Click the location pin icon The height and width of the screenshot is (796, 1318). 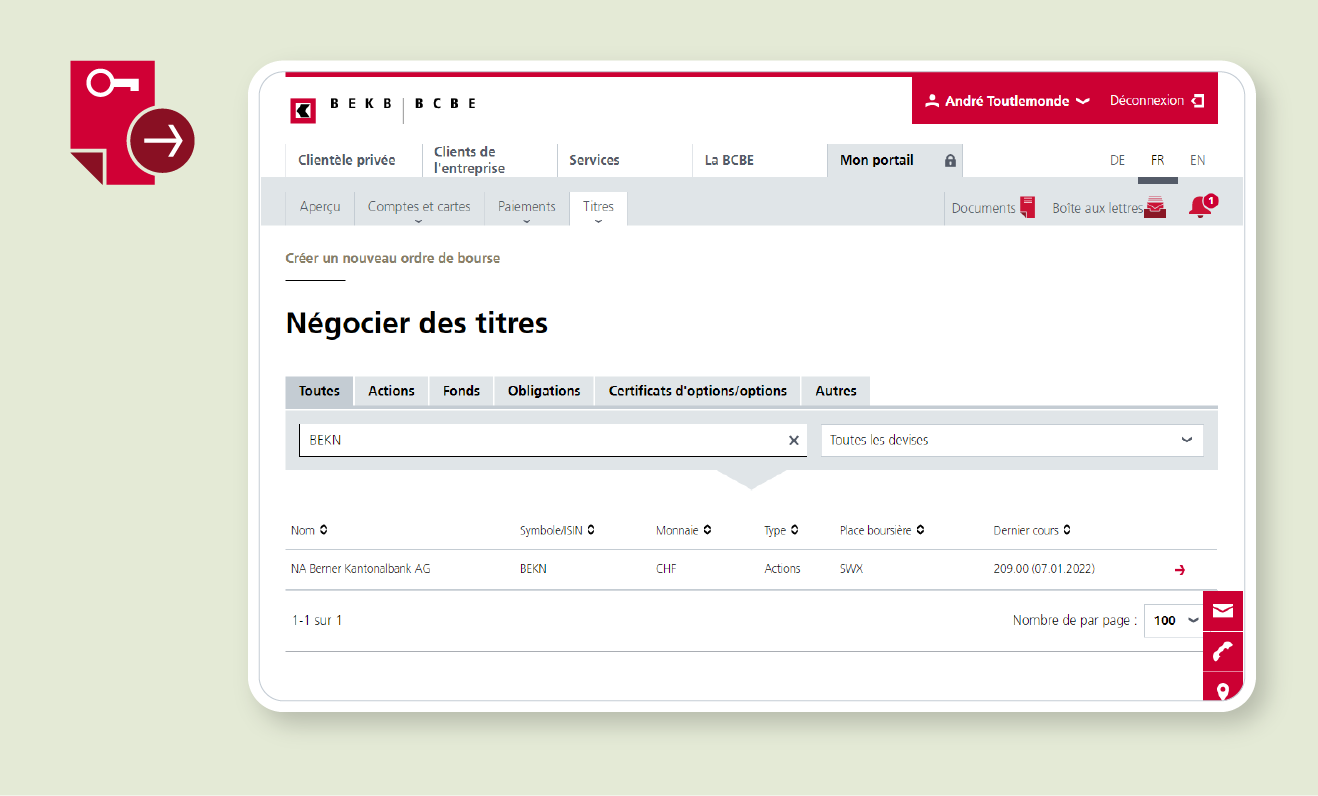tap(1222, 690)
